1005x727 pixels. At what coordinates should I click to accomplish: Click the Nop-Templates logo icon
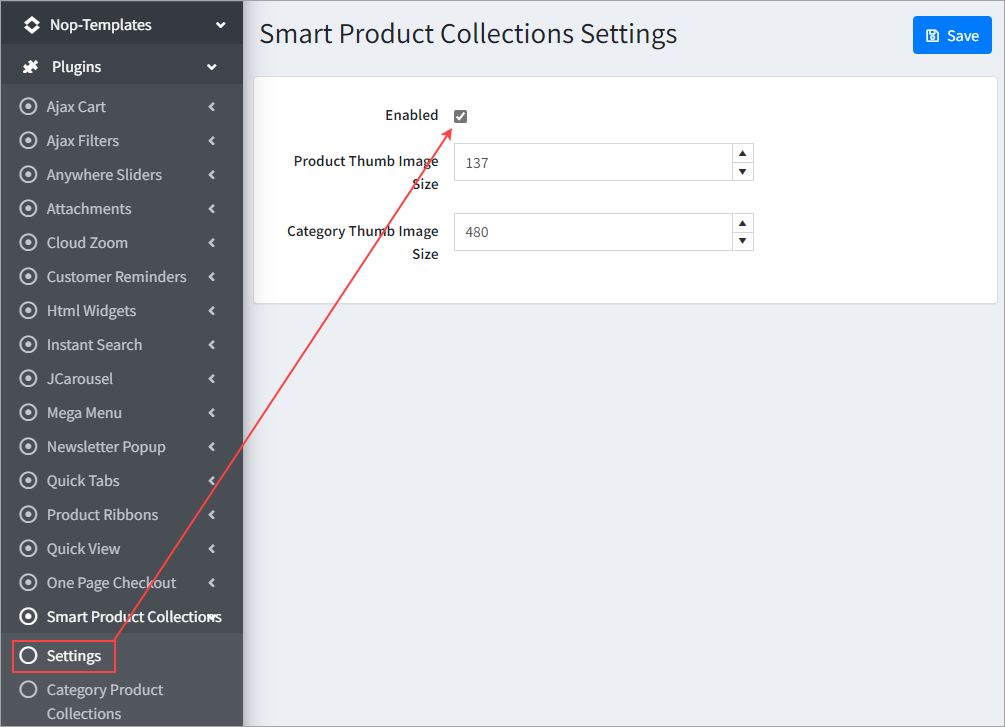(31, 25)
